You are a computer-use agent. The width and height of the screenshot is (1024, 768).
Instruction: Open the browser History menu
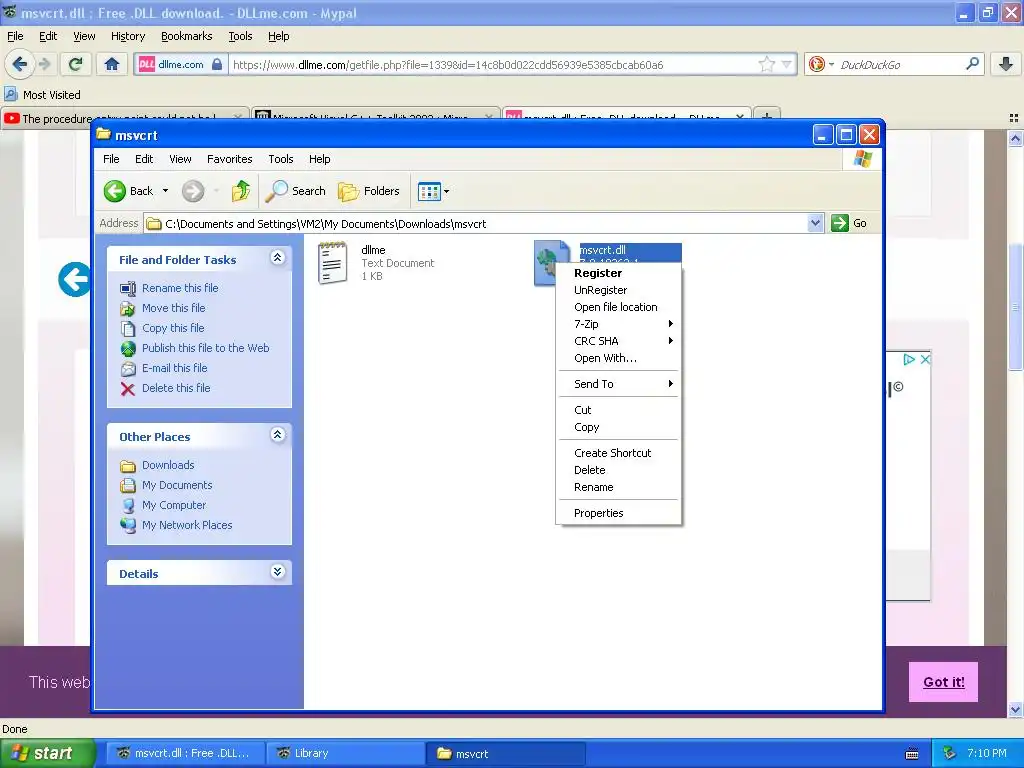[127, 37]
